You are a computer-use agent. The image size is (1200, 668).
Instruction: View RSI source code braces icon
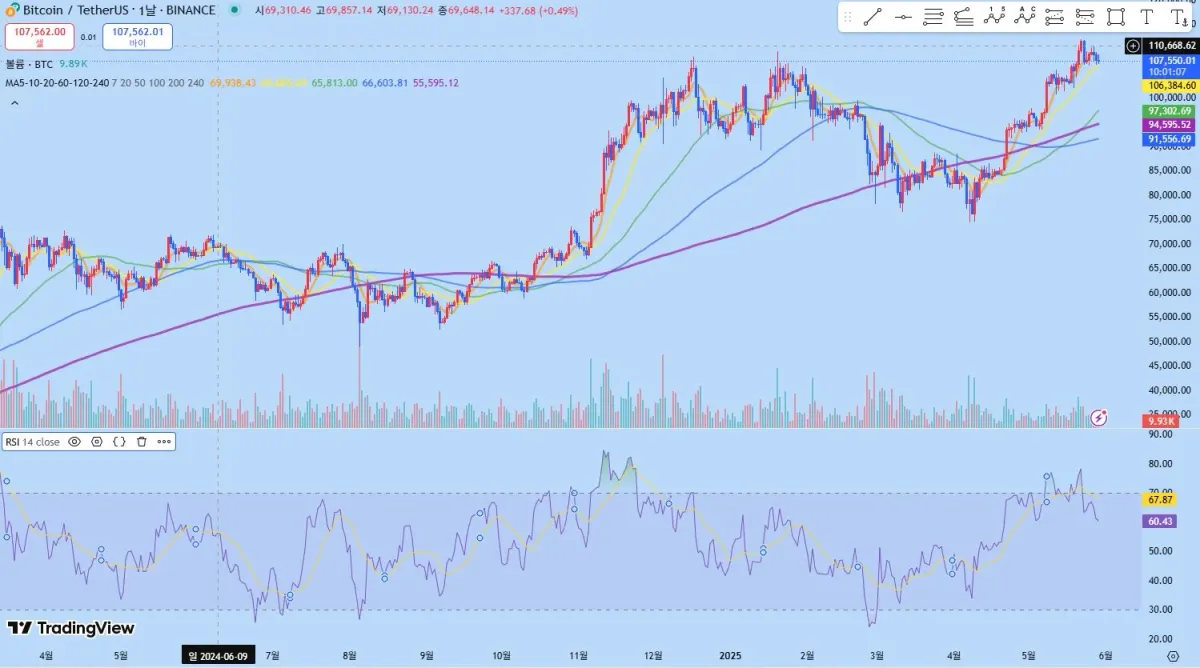[x=119, y=441]
